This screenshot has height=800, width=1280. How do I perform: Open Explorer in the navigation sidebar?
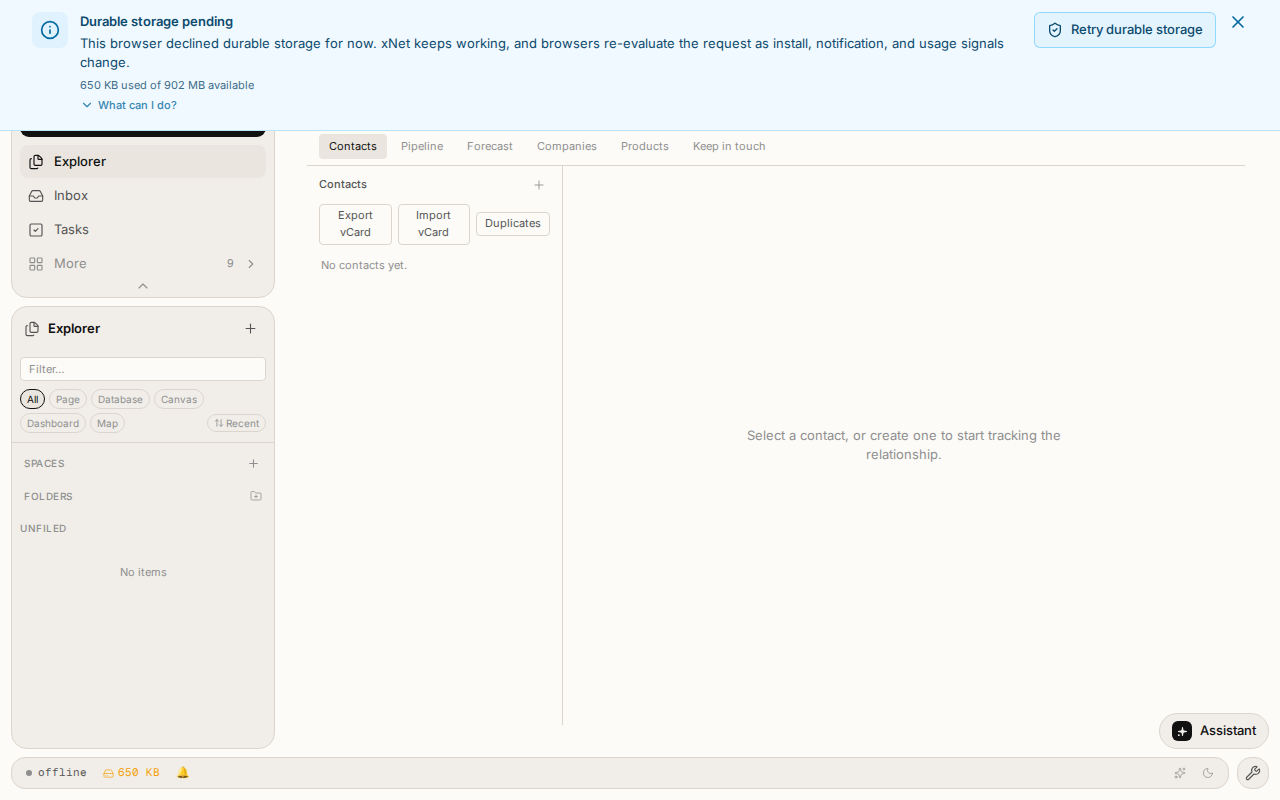[143, 162]
